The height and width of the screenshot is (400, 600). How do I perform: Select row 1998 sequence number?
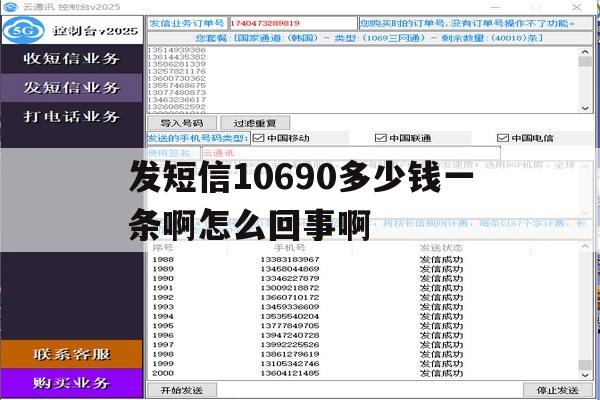163,354
